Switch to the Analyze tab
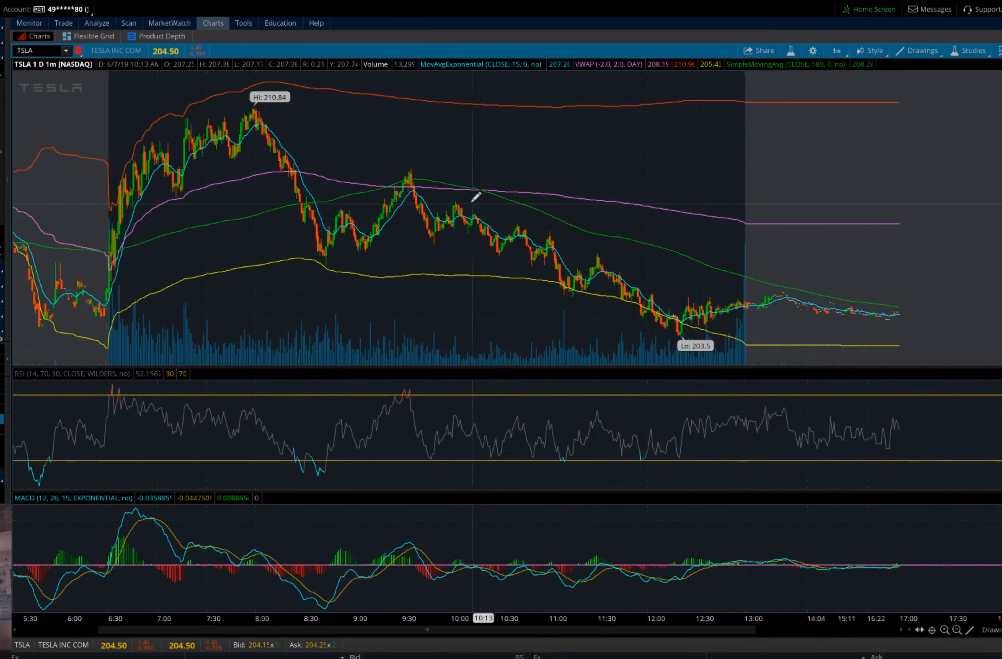 [96, 23]
